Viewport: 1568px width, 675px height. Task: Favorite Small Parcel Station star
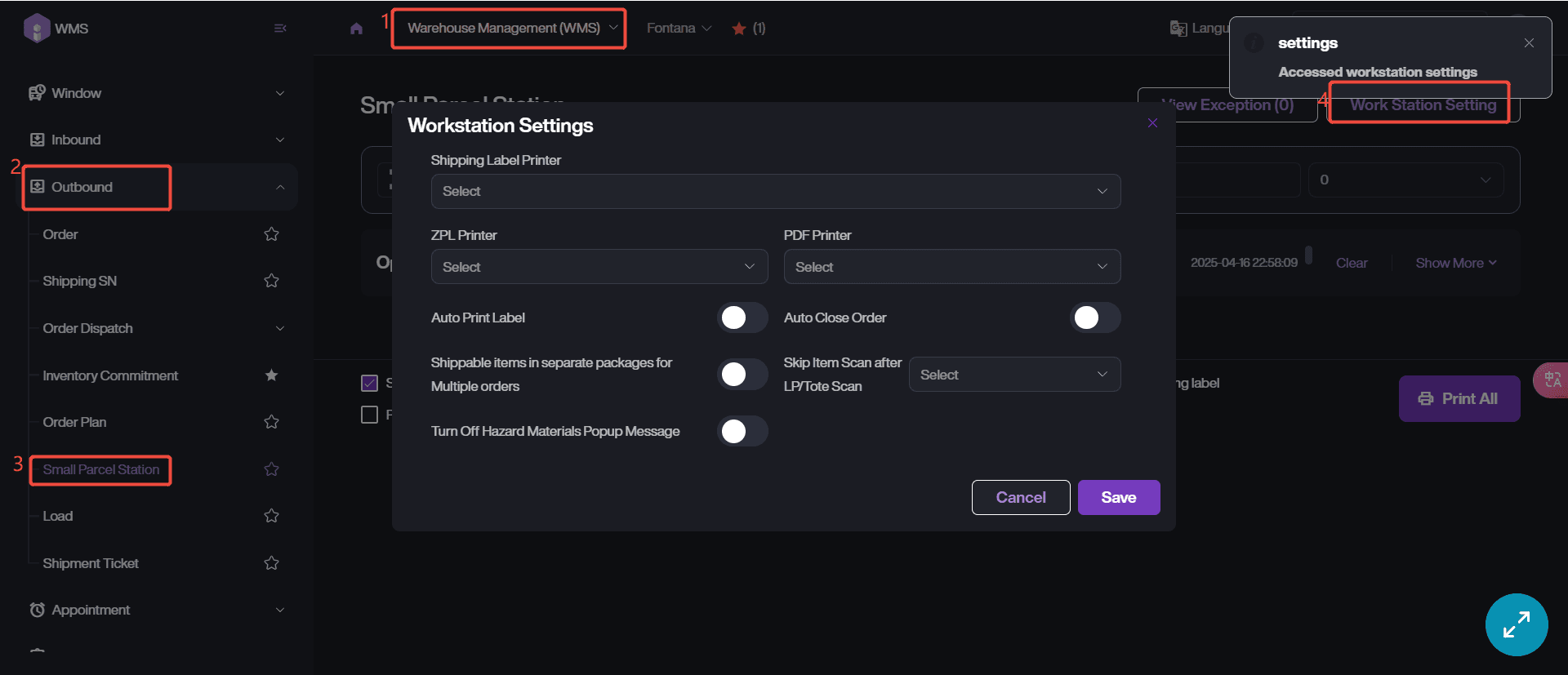(272, 469)
